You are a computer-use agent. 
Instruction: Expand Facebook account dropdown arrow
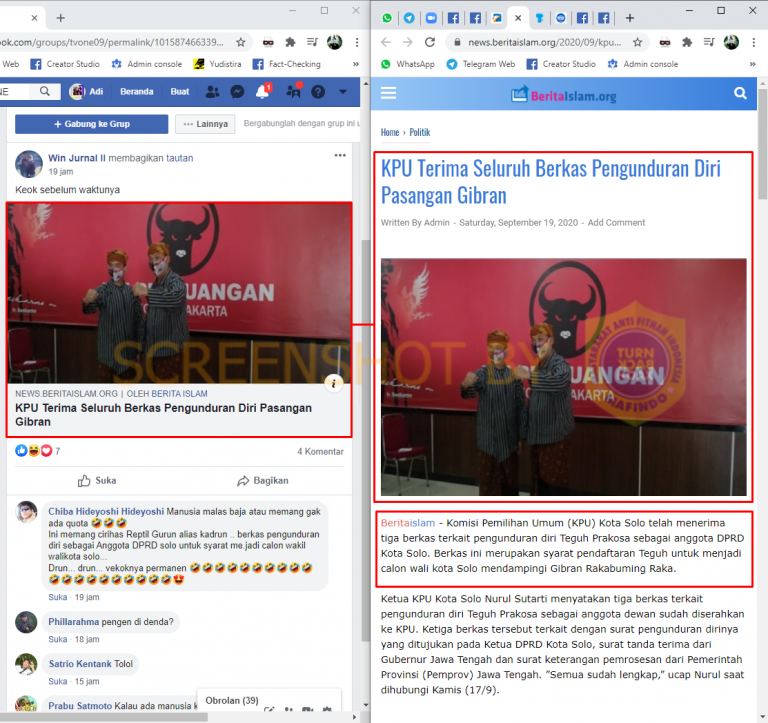[343, 92]
